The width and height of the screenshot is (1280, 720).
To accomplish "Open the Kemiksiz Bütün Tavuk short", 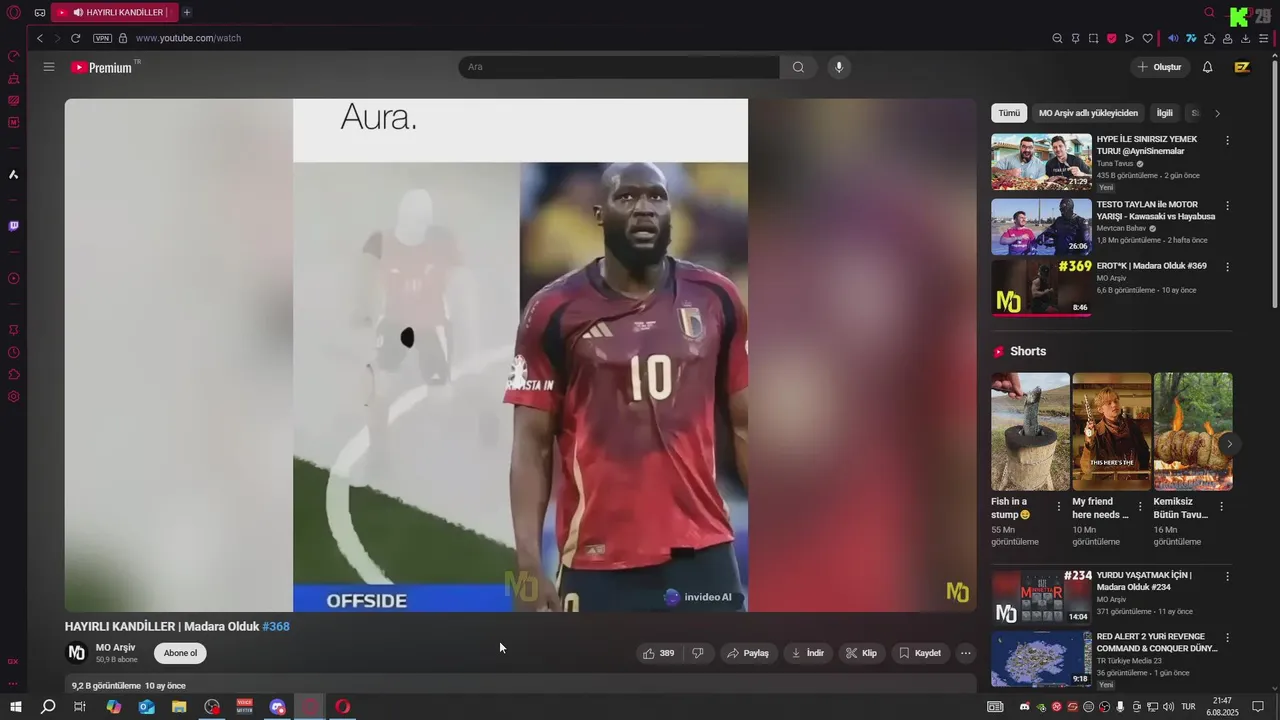I will (x=1193, y=432).
